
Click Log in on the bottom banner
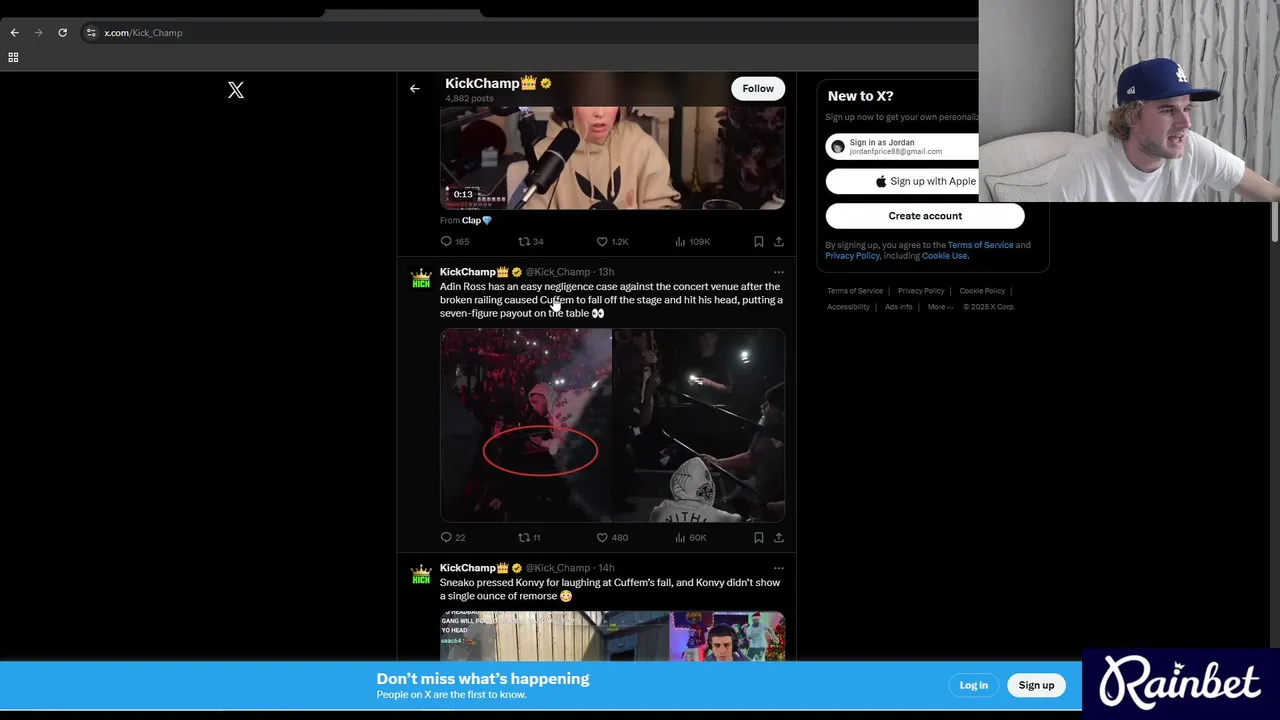click(973, 685)
